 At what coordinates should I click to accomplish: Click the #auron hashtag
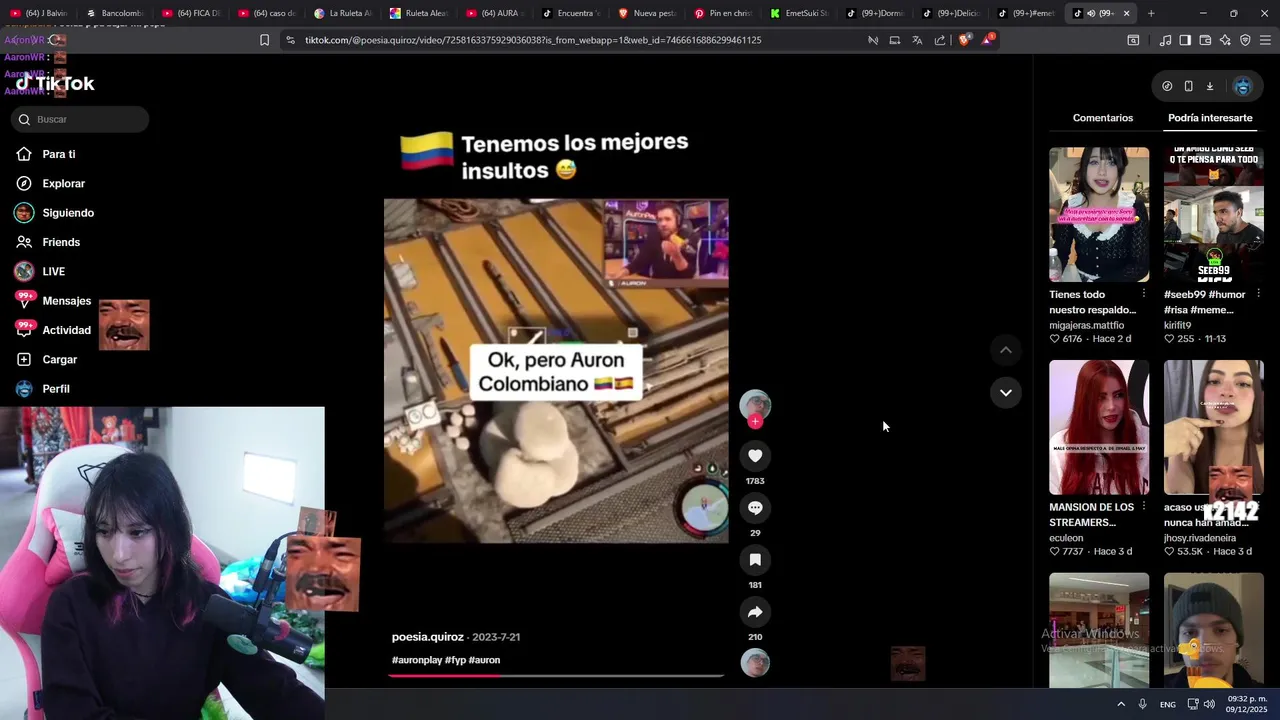coord(484,660)
